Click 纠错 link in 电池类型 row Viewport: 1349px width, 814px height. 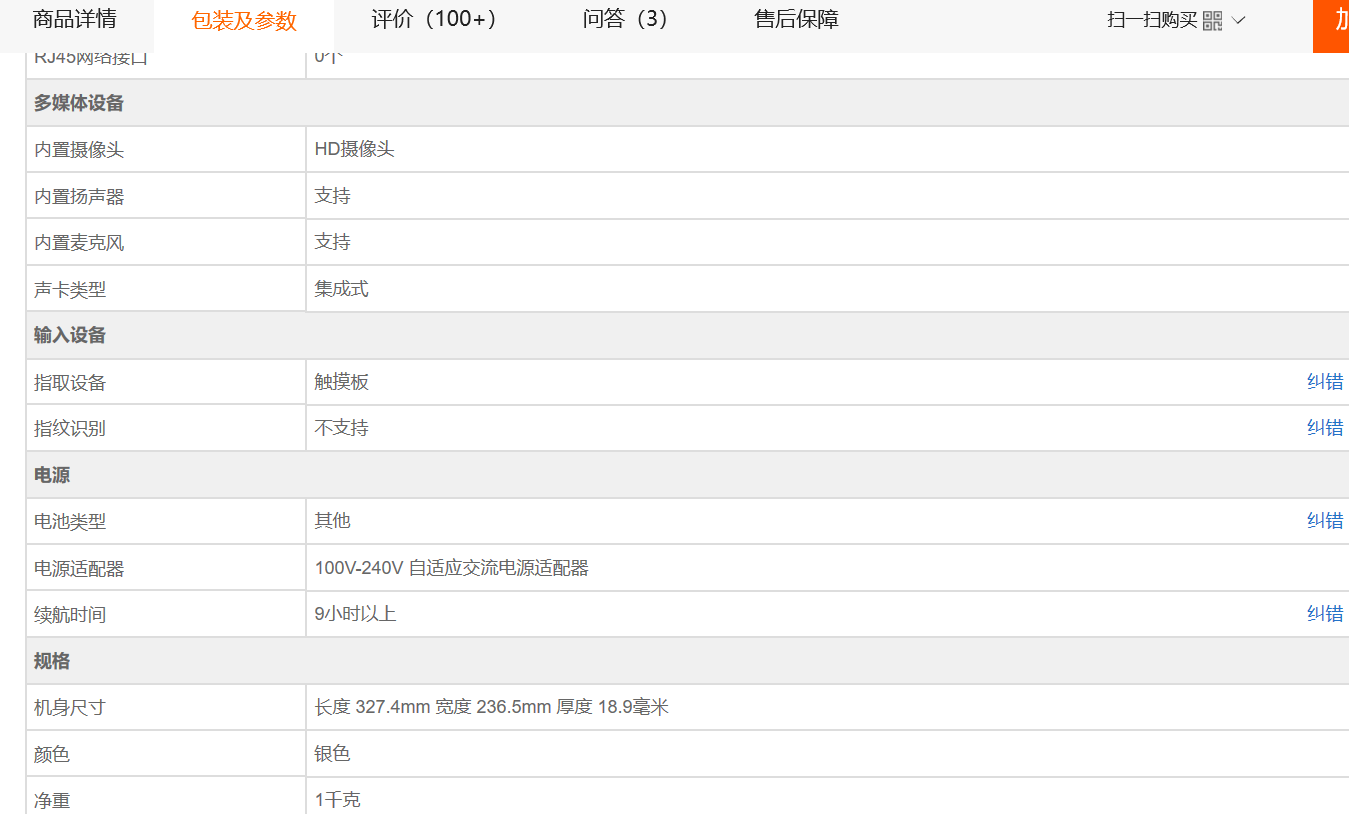coord(1325,520)
